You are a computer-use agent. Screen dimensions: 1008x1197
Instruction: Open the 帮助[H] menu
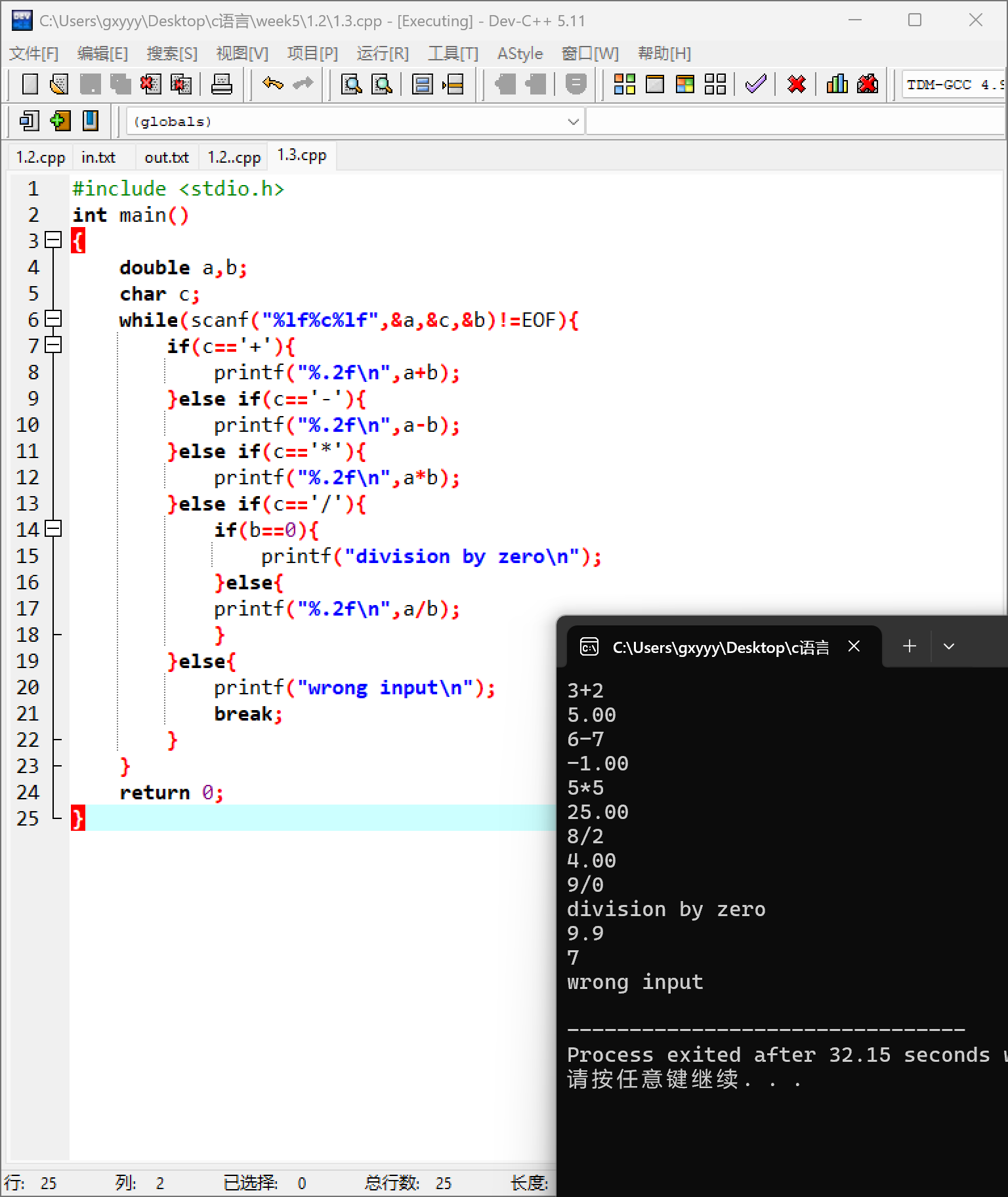664,53
